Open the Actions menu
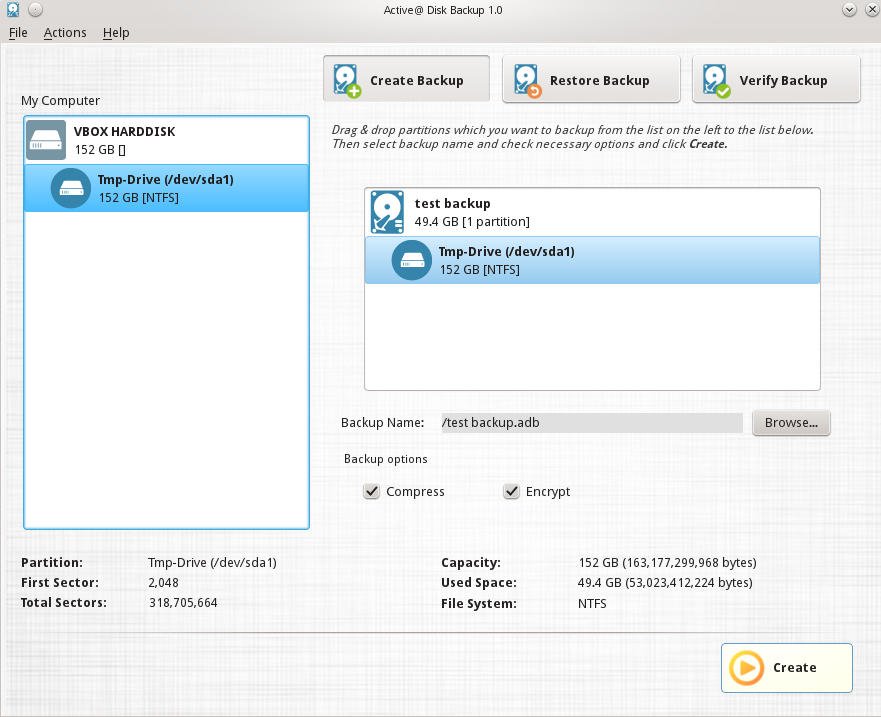The width and height of the screenshot is (881, 717). pos(65,32)
